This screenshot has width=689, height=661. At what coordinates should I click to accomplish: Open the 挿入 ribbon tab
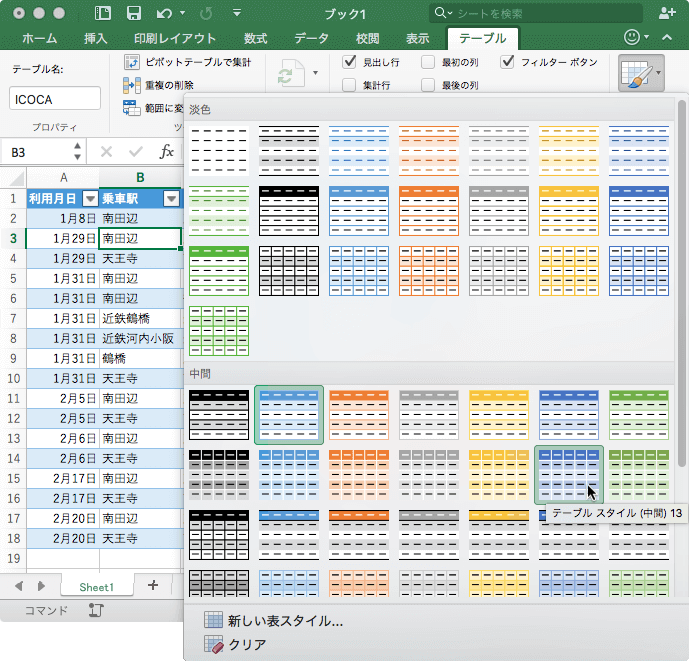pyautogui.click(x=96, y=38)
